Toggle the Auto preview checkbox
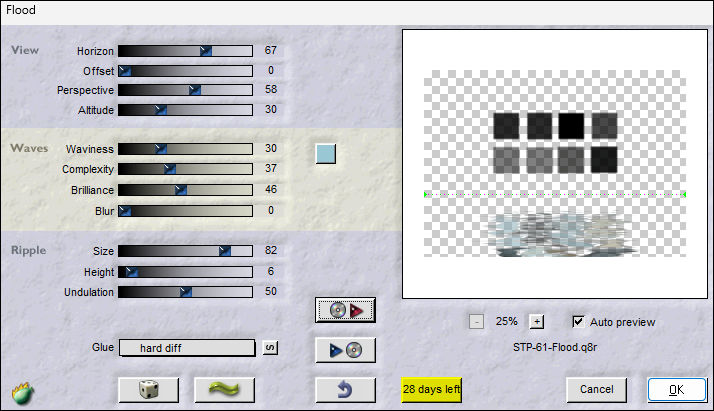The height and width of the screenshot is (411, 714). tap(578, 322)
